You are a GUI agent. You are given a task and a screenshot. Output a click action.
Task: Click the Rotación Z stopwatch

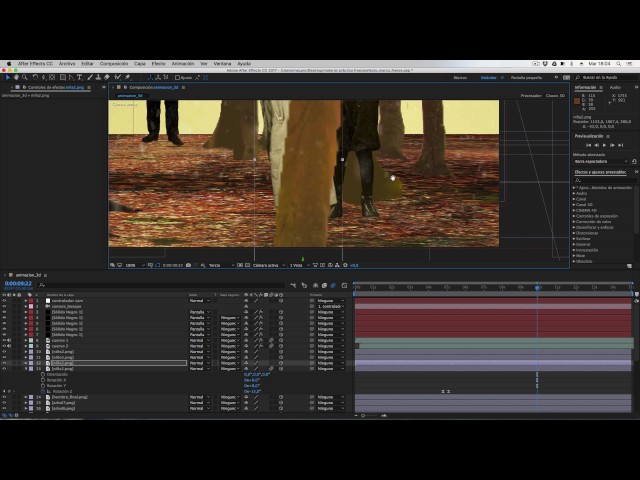point(43,391)
